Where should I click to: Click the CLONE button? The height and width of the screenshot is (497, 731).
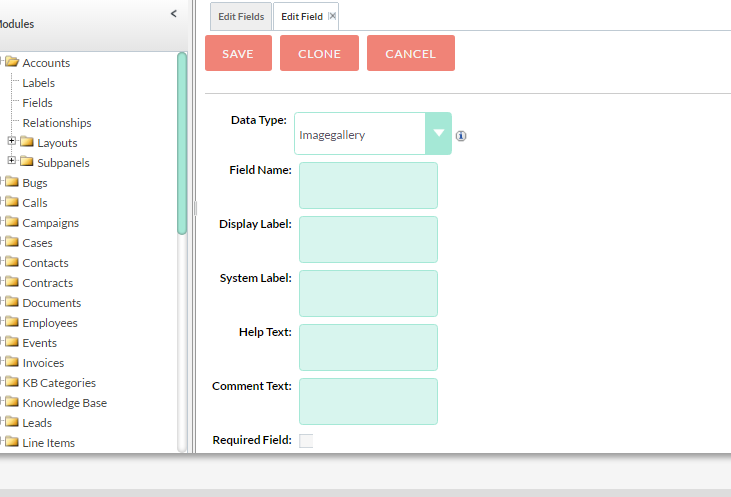319,53
